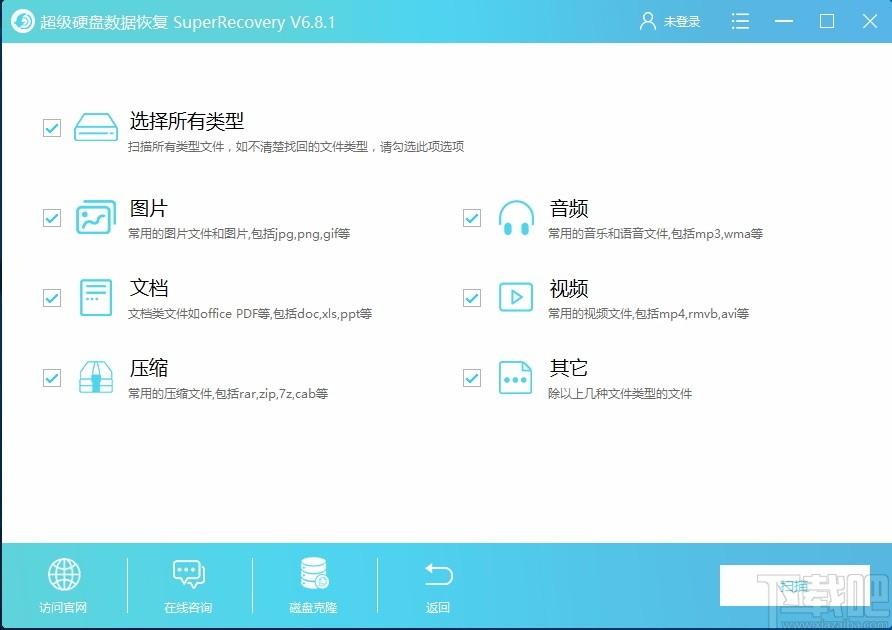Click the 访问官网 label

[x=63, y=608]
